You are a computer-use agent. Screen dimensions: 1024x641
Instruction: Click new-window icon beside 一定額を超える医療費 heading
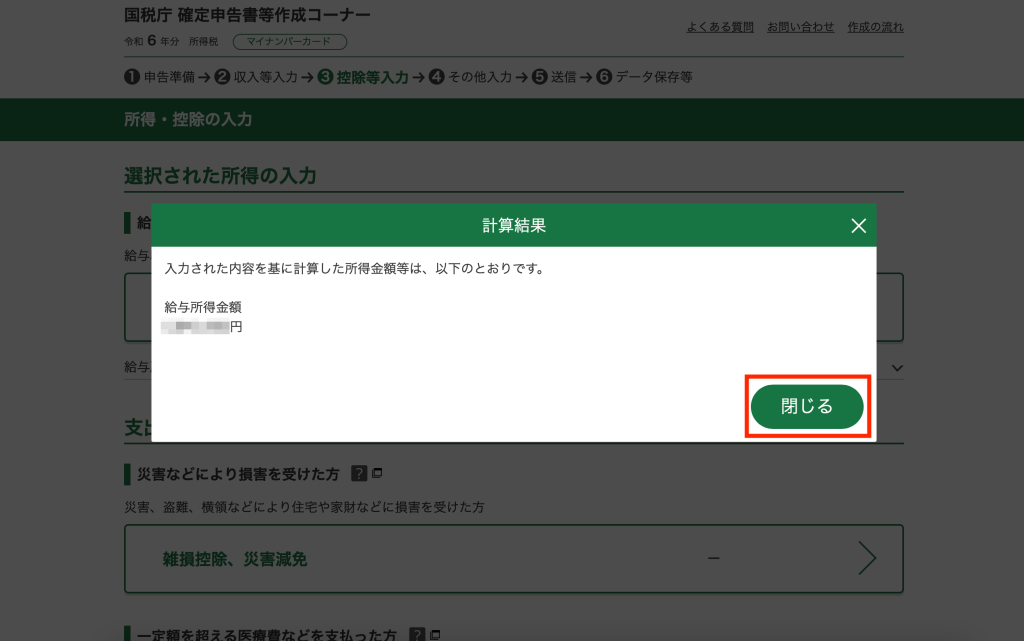tap(435, 635)
